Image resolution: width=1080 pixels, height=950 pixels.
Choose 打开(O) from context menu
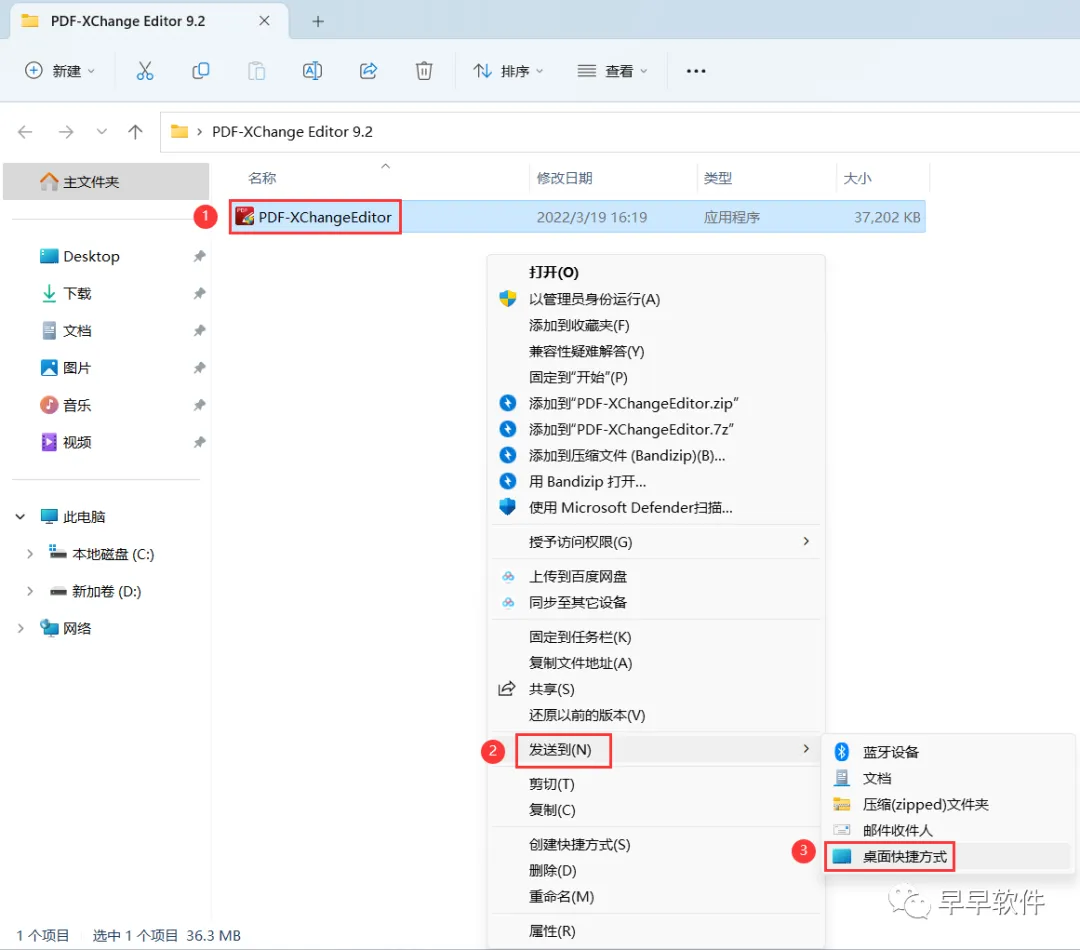pyautogui.click(x=656, y=272)
